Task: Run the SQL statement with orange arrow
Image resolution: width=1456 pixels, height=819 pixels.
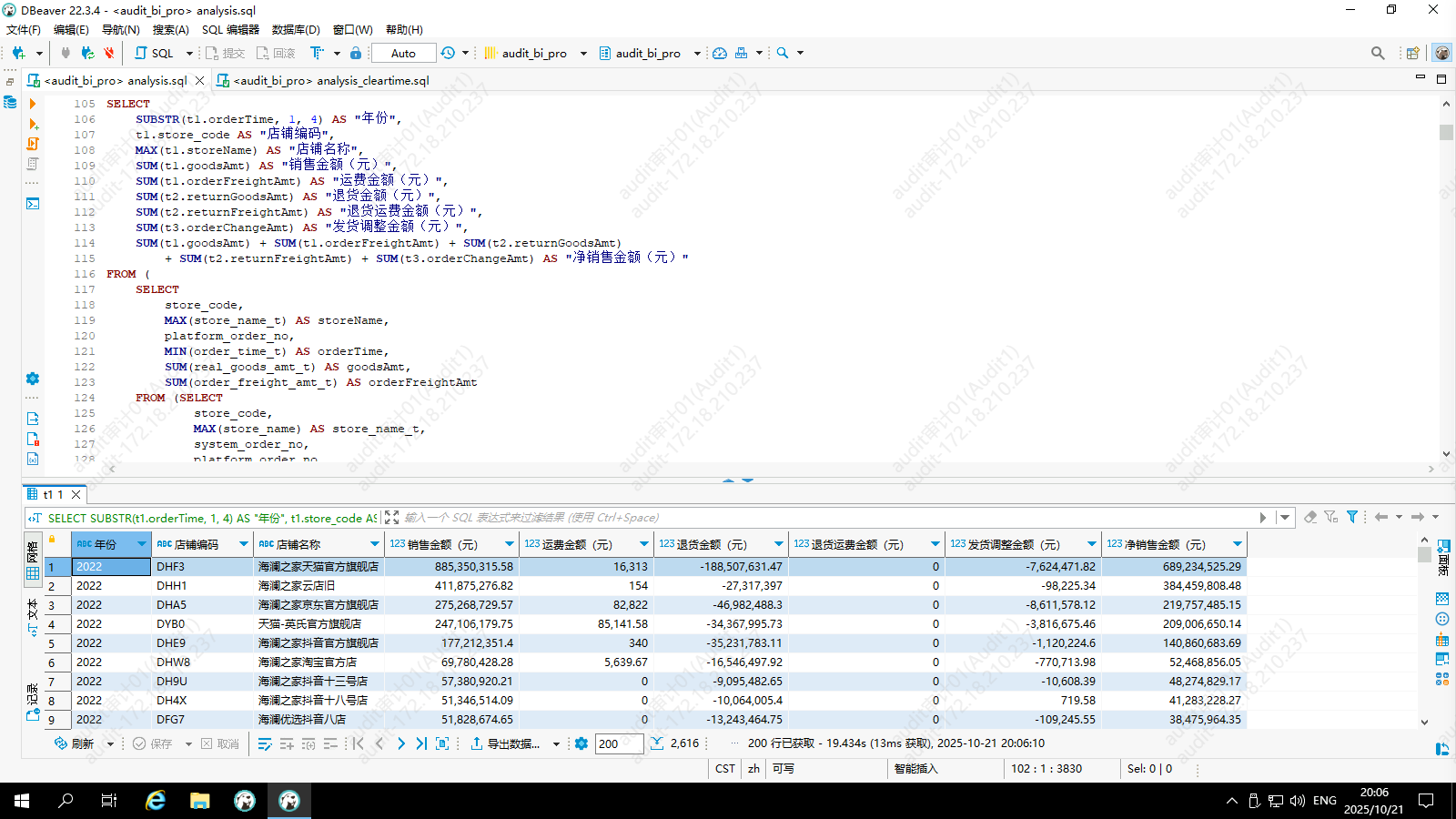Action: tap(33, 104)
